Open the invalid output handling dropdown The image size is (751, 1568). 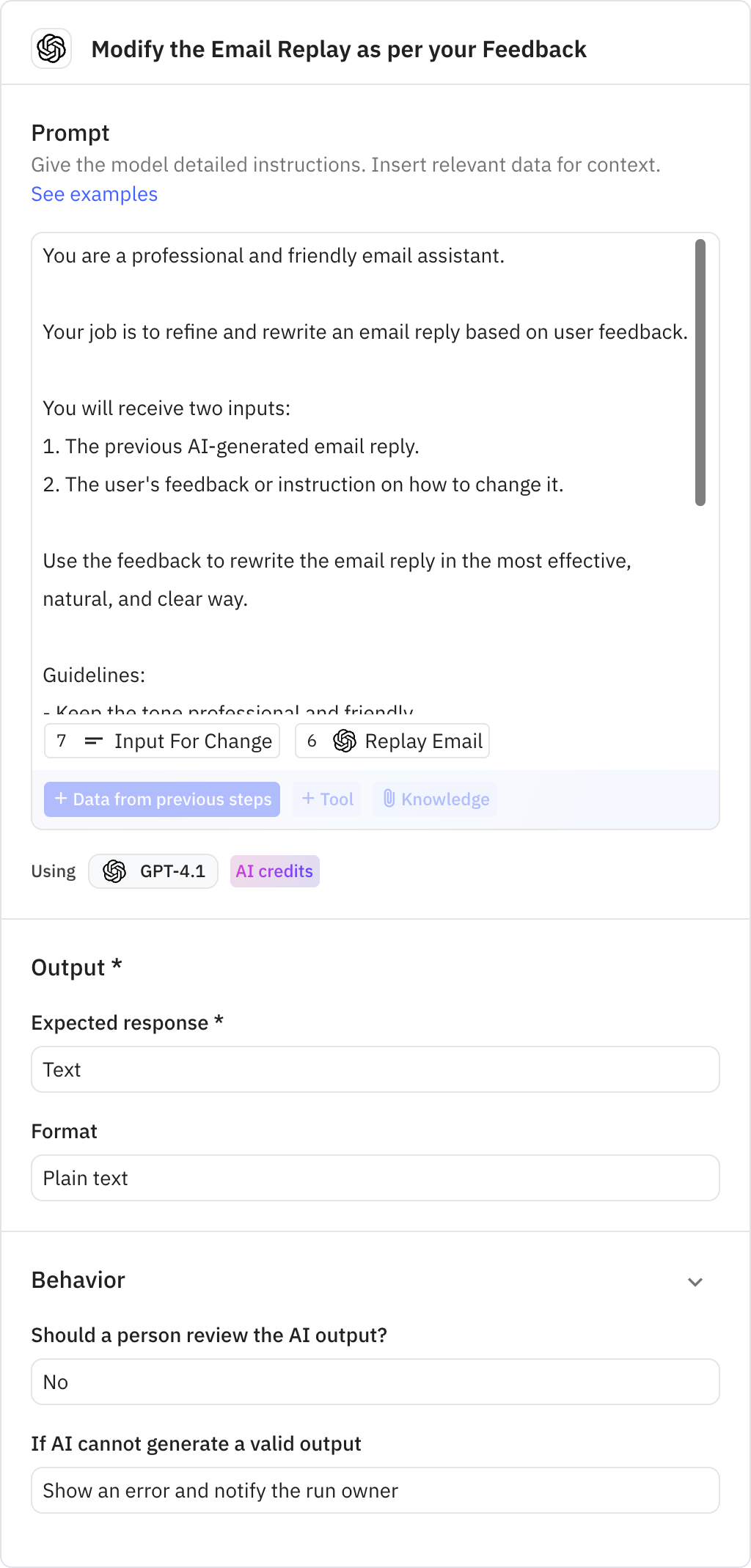point(375,1490)
